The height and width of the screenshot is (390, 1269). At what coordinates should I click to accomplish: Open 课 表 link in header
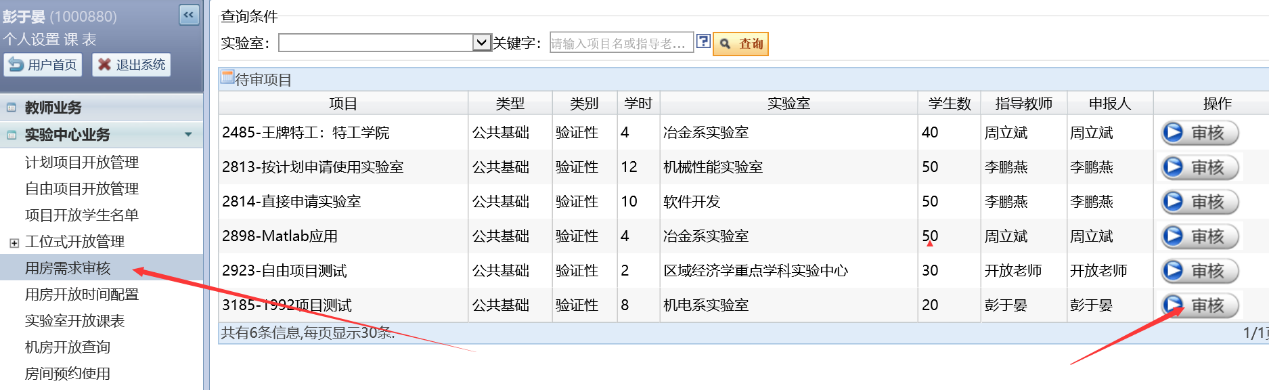[81, 39]
